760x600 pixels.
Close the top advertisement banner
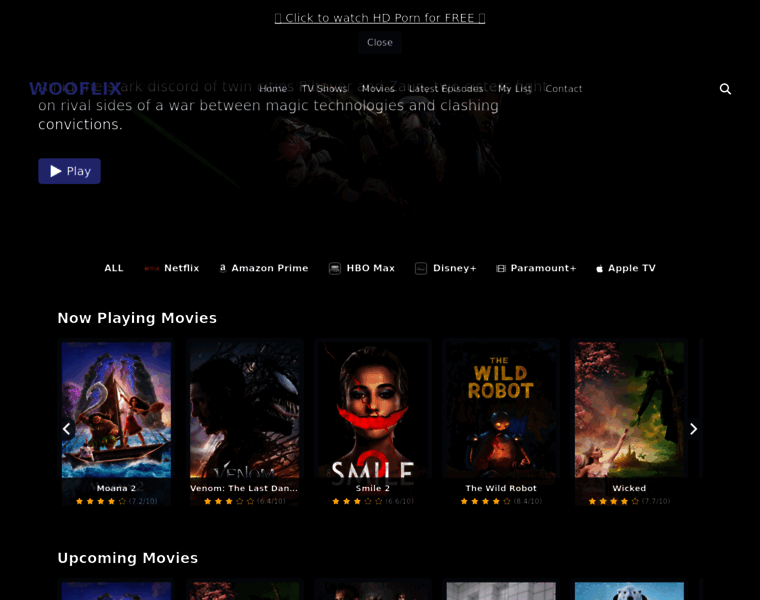click(x=380, y=42)
